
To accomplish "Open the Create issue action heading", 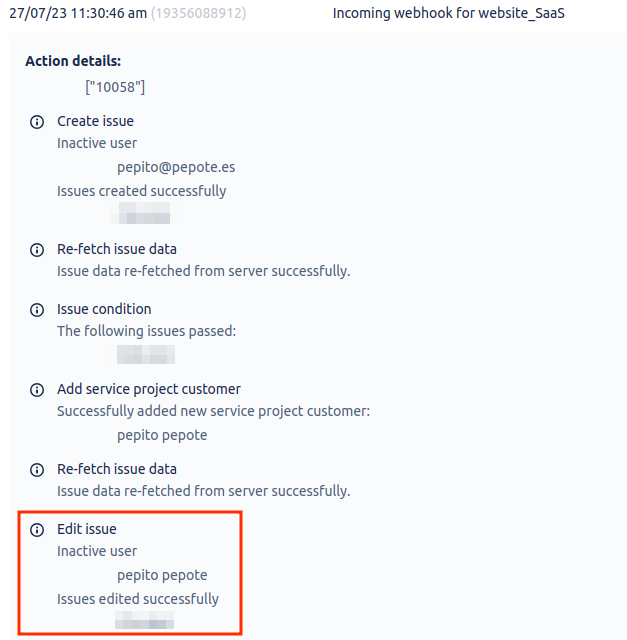I will tap(96, 121).
